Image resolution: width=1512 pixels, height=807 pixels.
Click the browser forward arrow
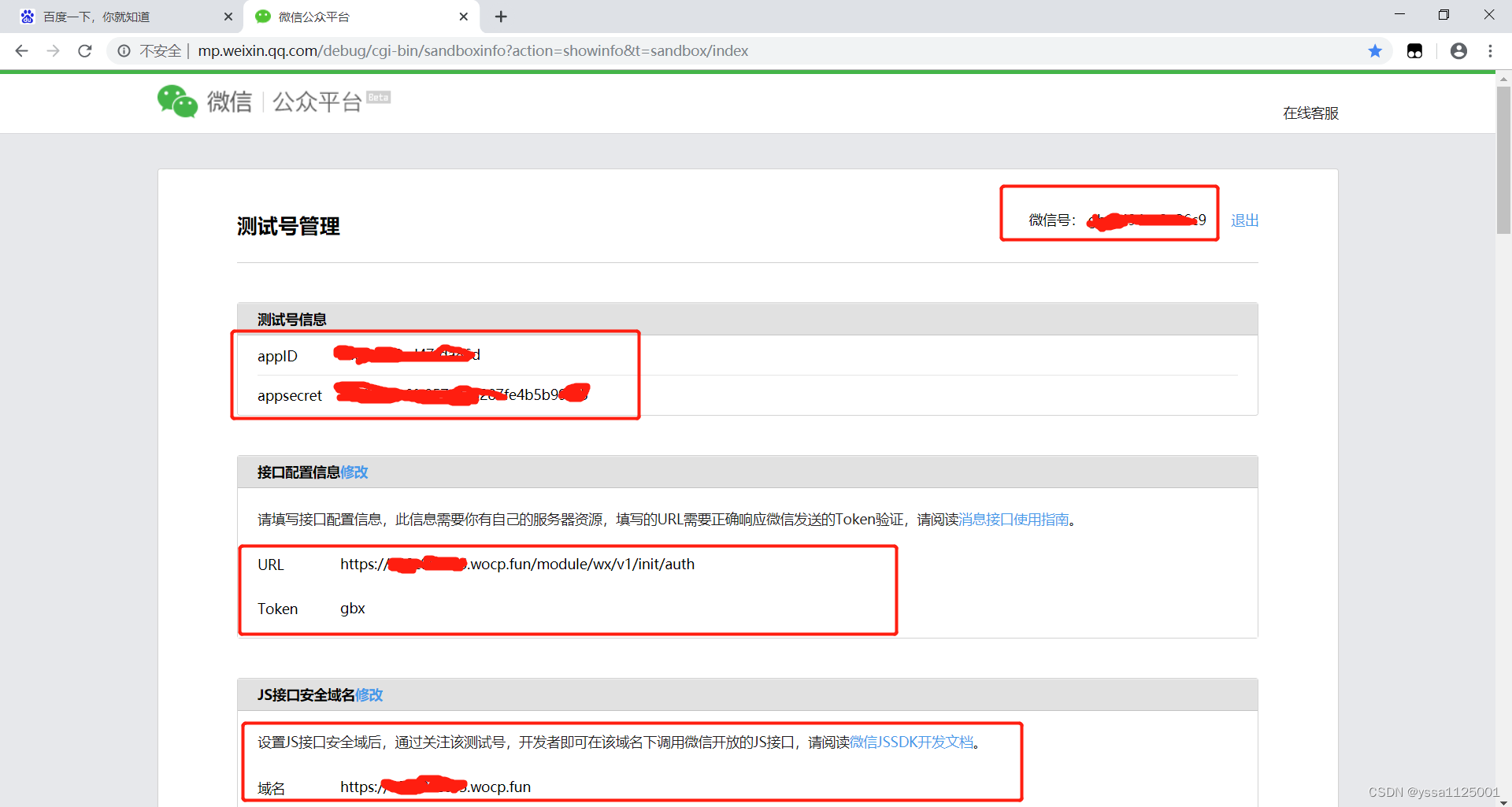coord(53,51)
